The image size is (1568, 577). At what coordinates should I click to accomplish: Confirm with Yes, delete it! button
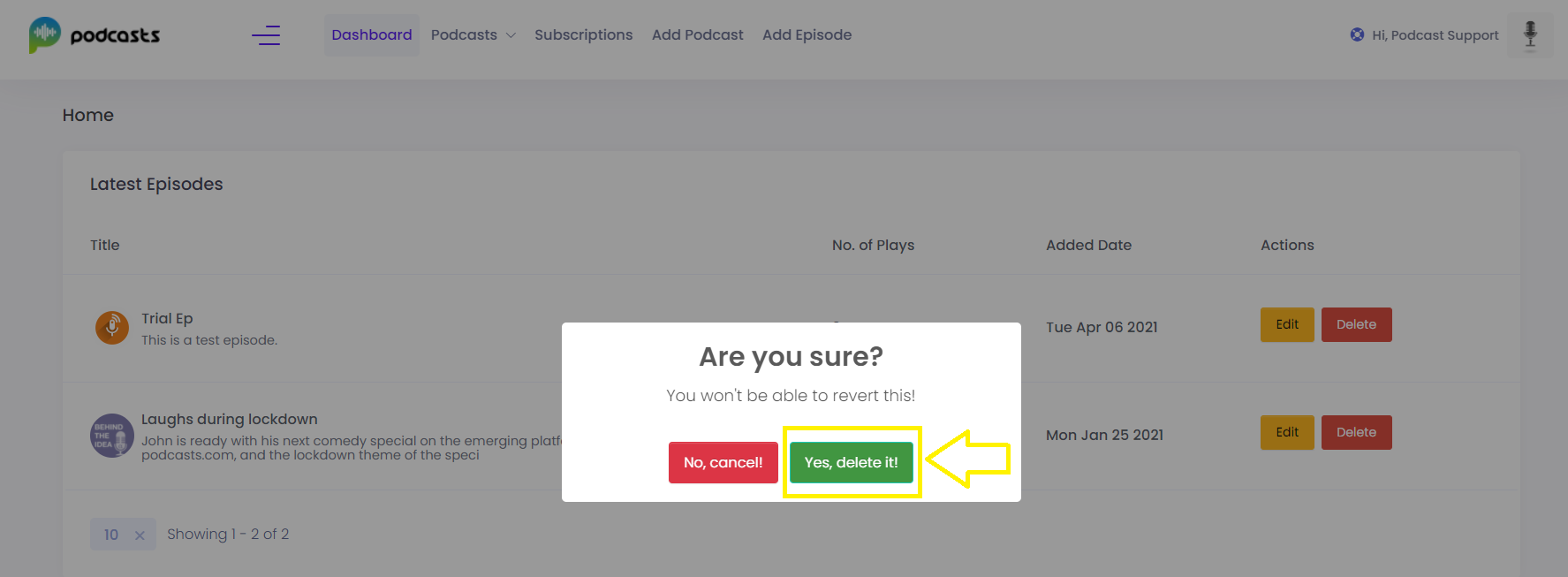(x=852, y=462)
